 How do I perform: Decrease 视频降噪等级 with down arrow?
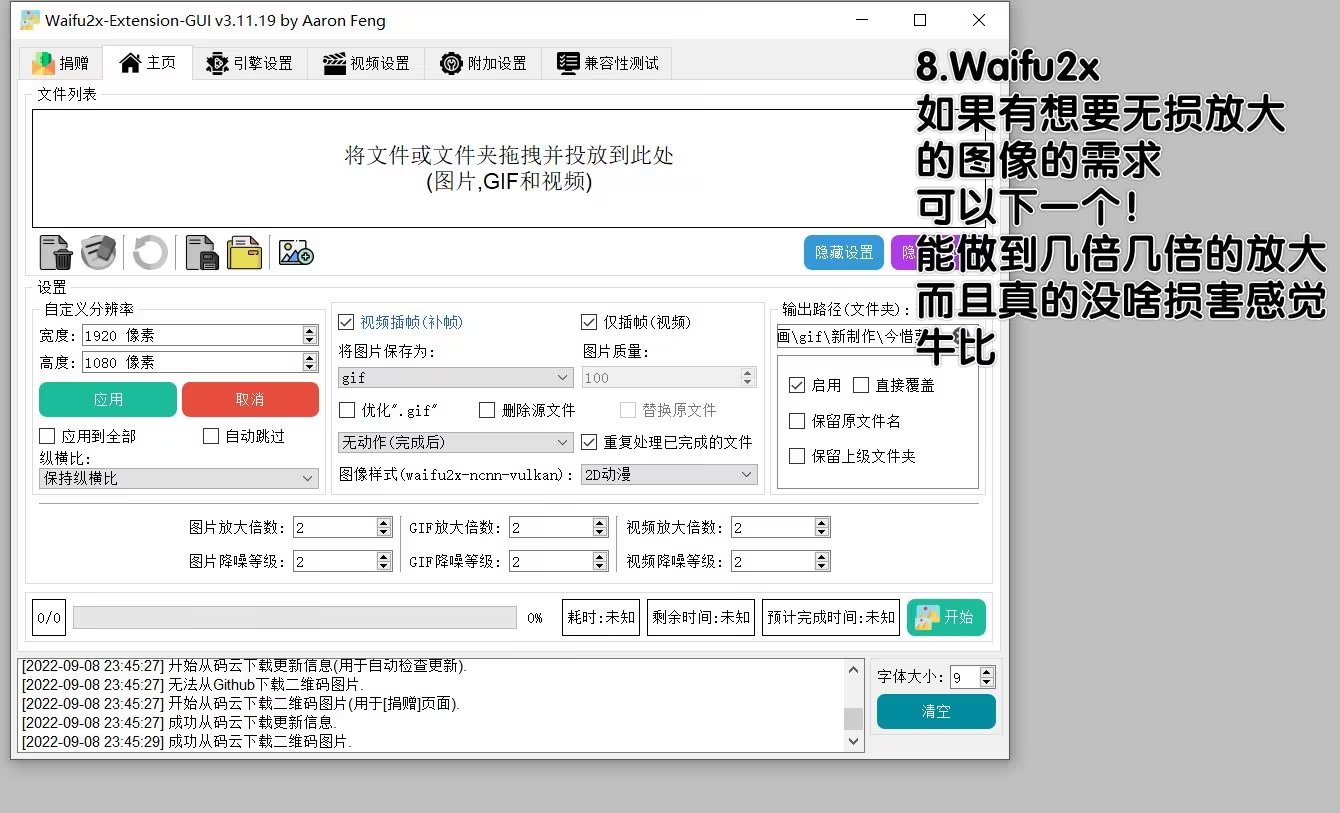click(x=822, y=566)
